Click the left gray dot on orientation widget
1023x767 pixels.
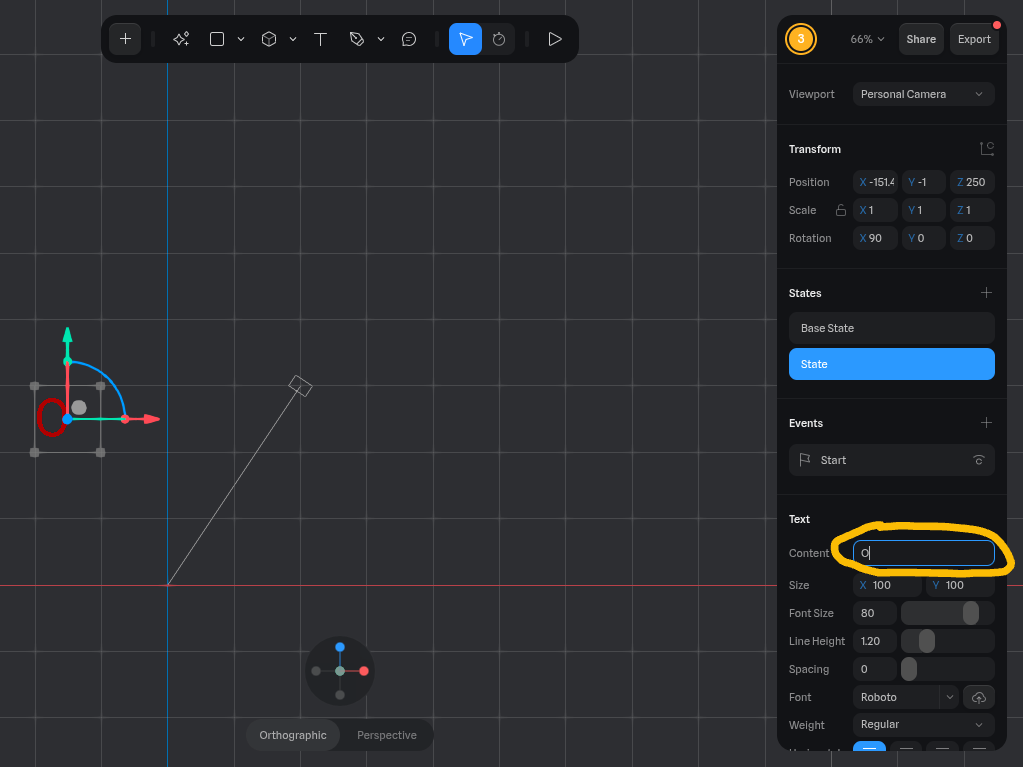tap(316, 671)
